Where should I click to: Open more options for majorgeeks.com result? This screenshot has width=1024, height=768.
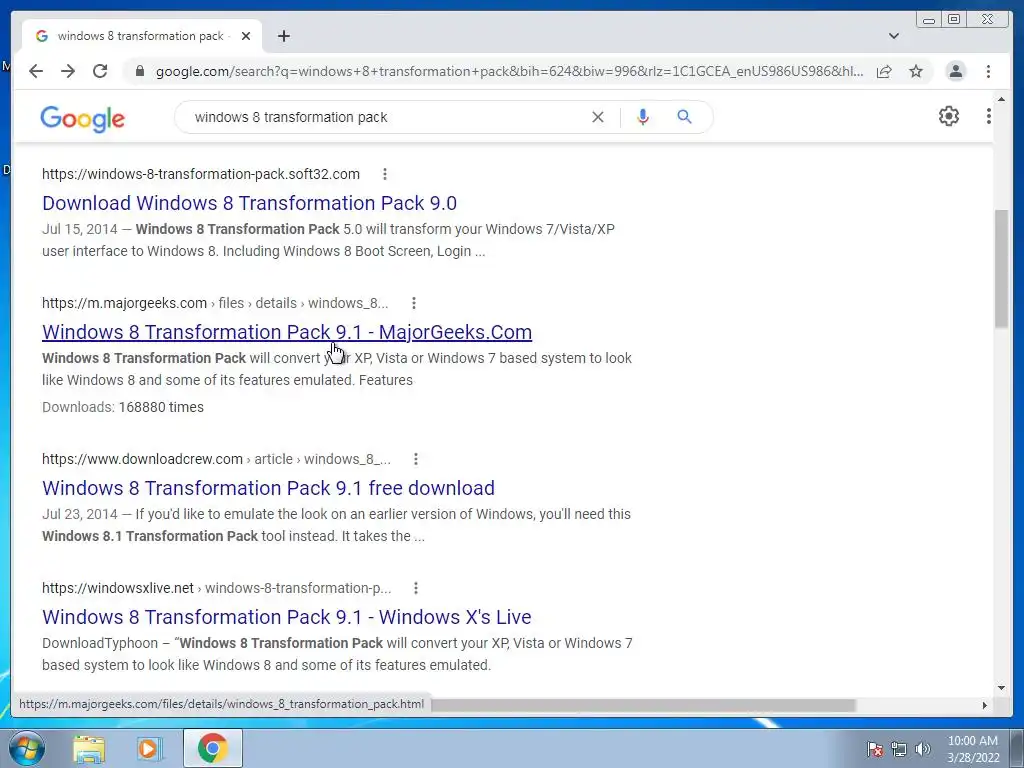(413, 303)
